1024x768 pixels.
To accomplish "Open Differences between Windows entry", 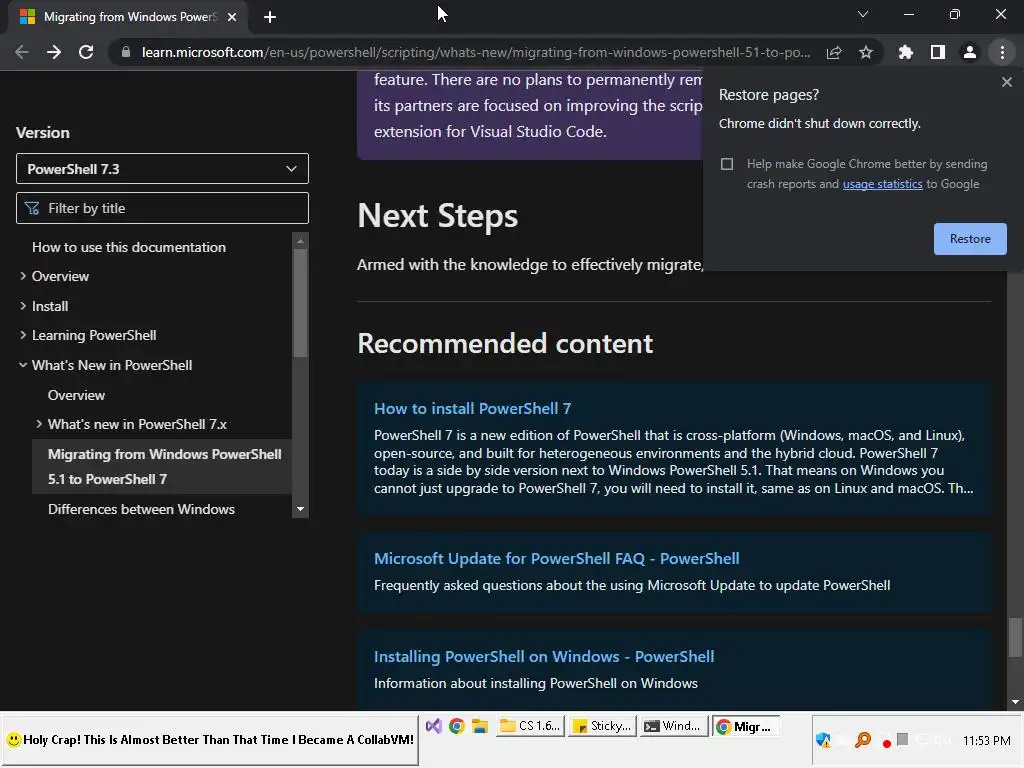I will [x=141, y=509].
